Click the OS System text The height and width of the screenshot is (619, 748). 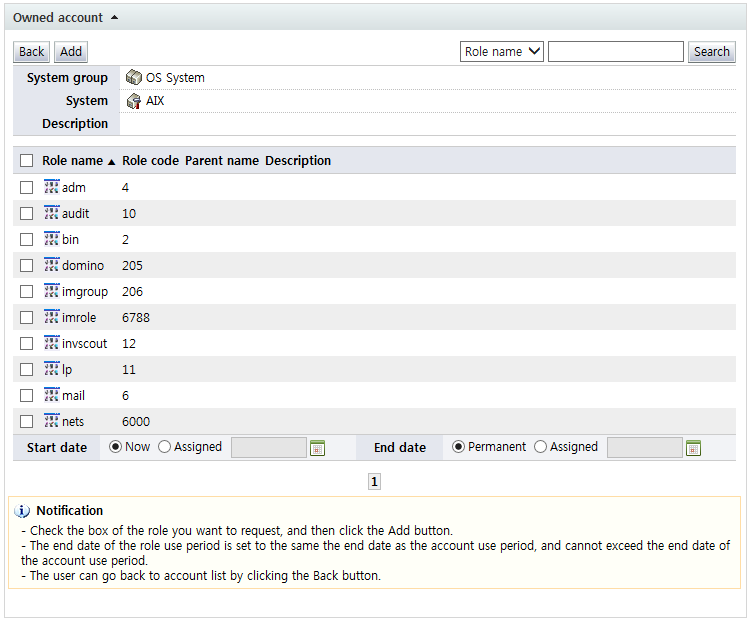coord(175,78)
